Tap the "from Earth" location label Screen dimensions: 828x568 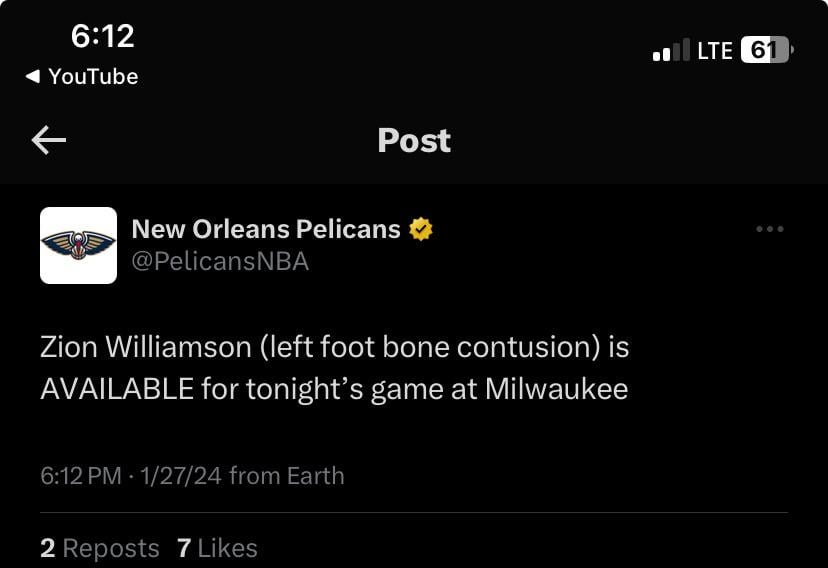pos(286,476)
